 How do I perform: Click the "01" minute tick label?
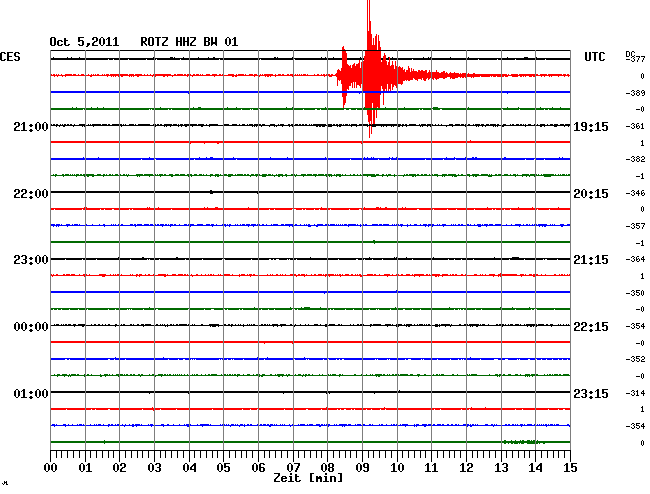tap(85, 468)
